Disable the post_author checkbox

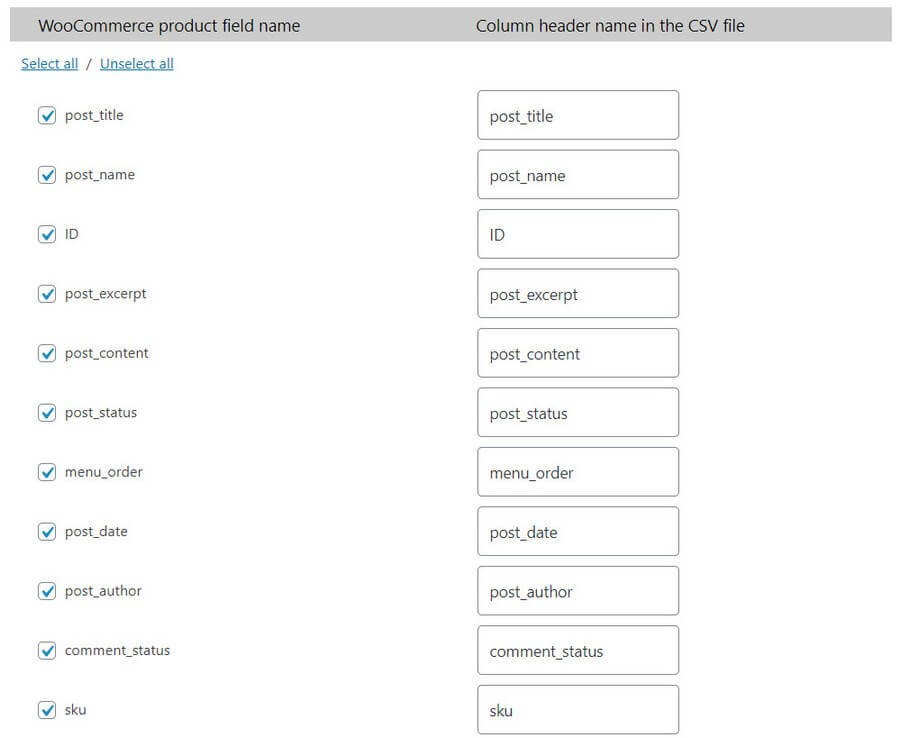pyautogui.click(x=47, y=591)
